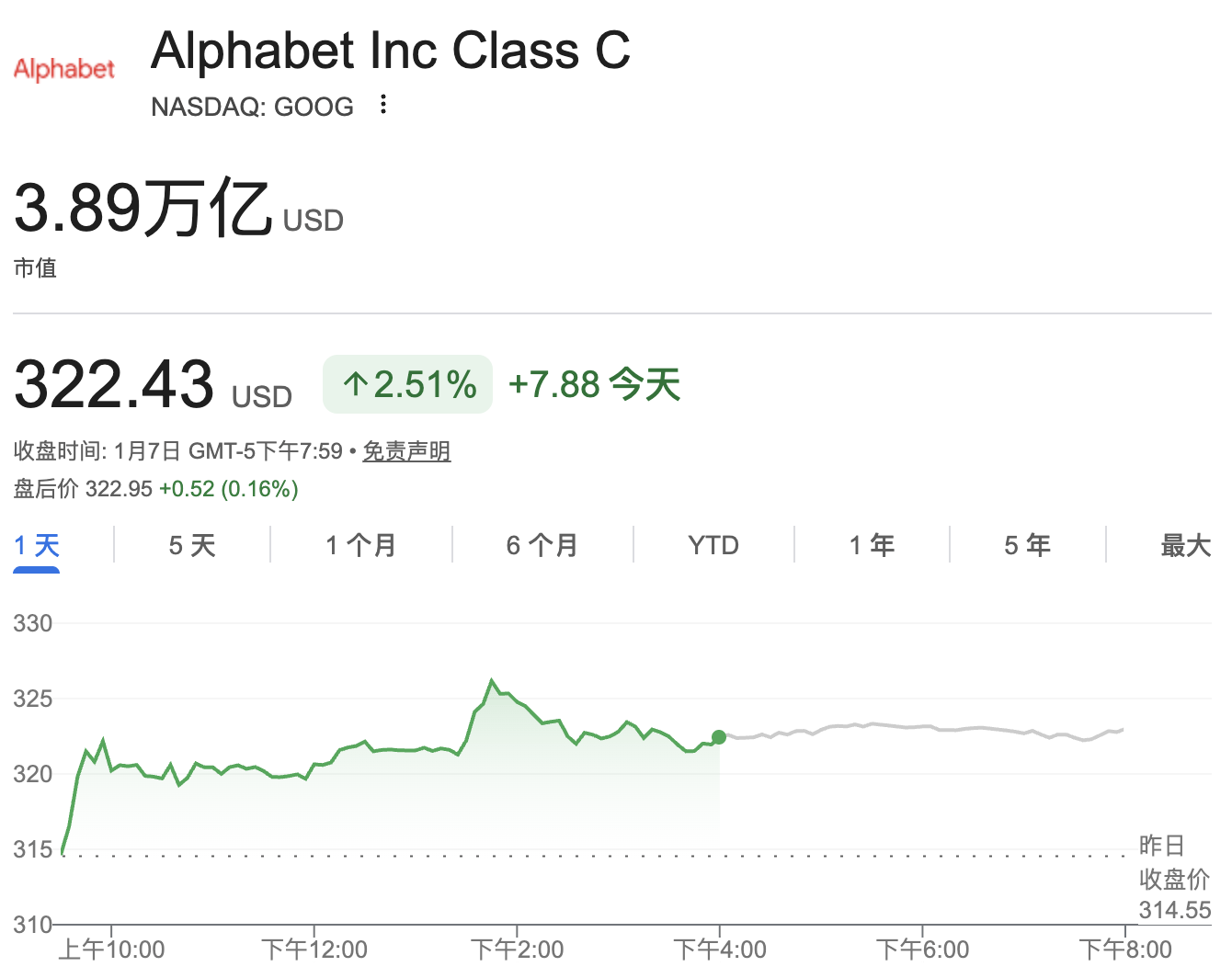Switch to the 5年 chart range
The height and width of the screenshot is (978, 1232).
coord(1027,545)
